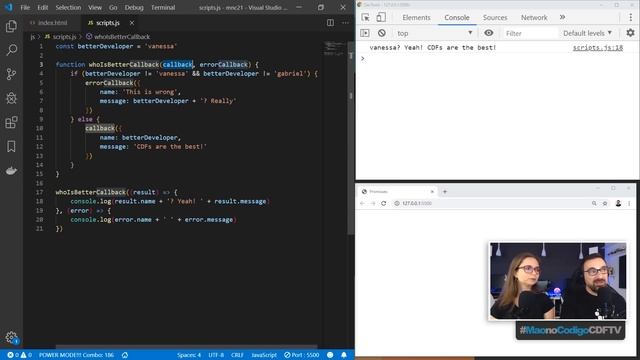Open the File menu
This screenshot has width=640, height=360.
25,7
